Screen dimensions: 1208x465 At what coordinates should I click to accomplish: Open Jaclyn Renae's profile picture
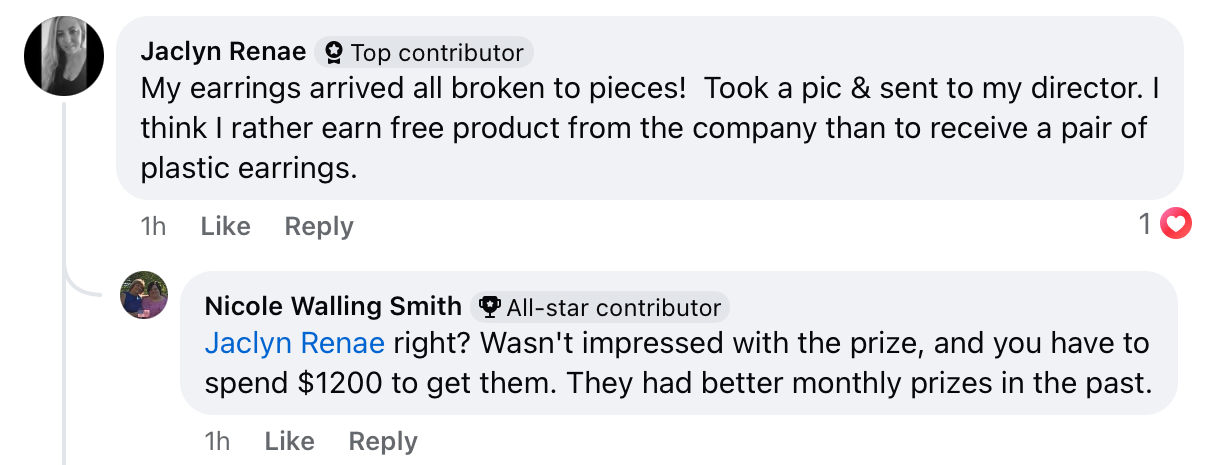click(63, 56)
